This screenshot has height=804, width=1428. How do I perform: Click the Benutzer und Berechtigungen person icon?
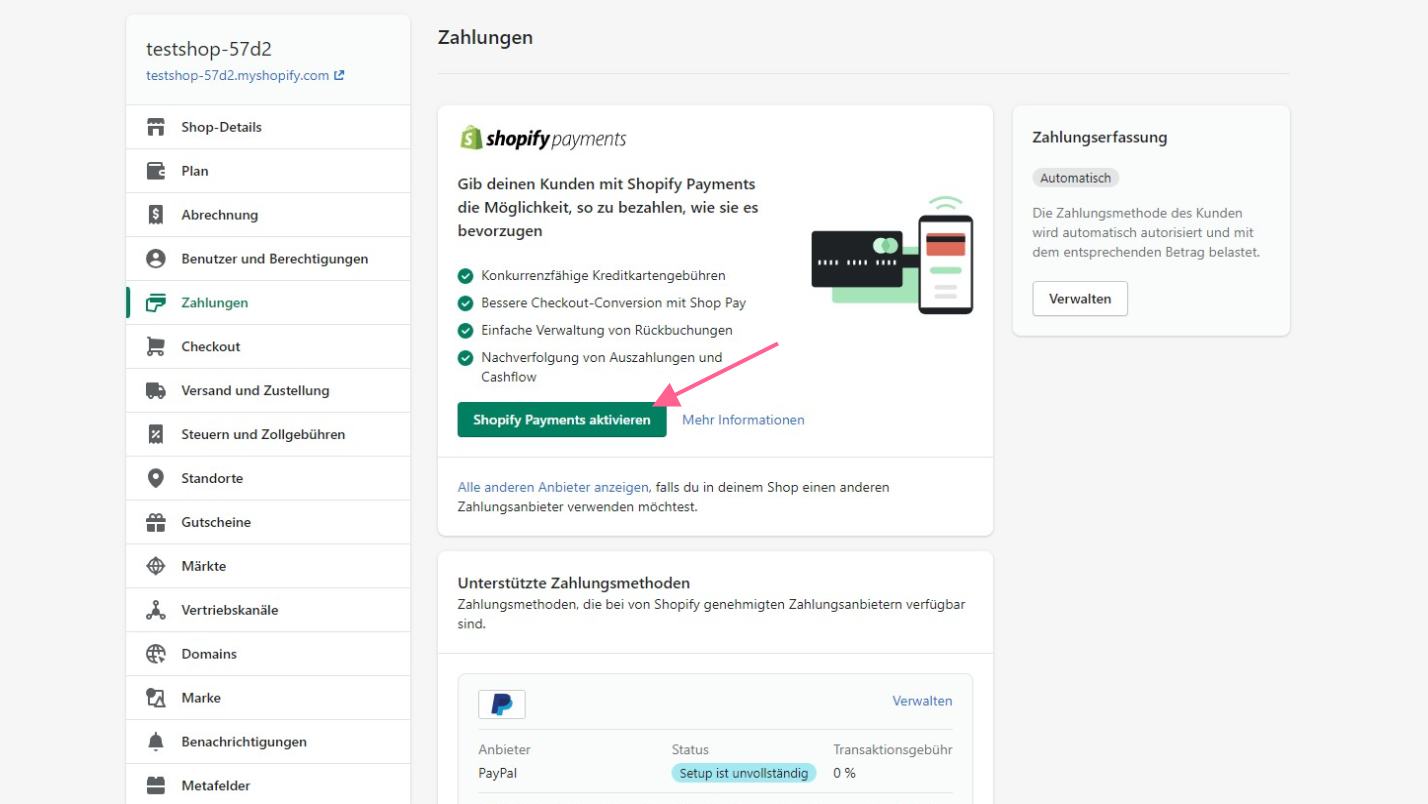pos(155,259)
